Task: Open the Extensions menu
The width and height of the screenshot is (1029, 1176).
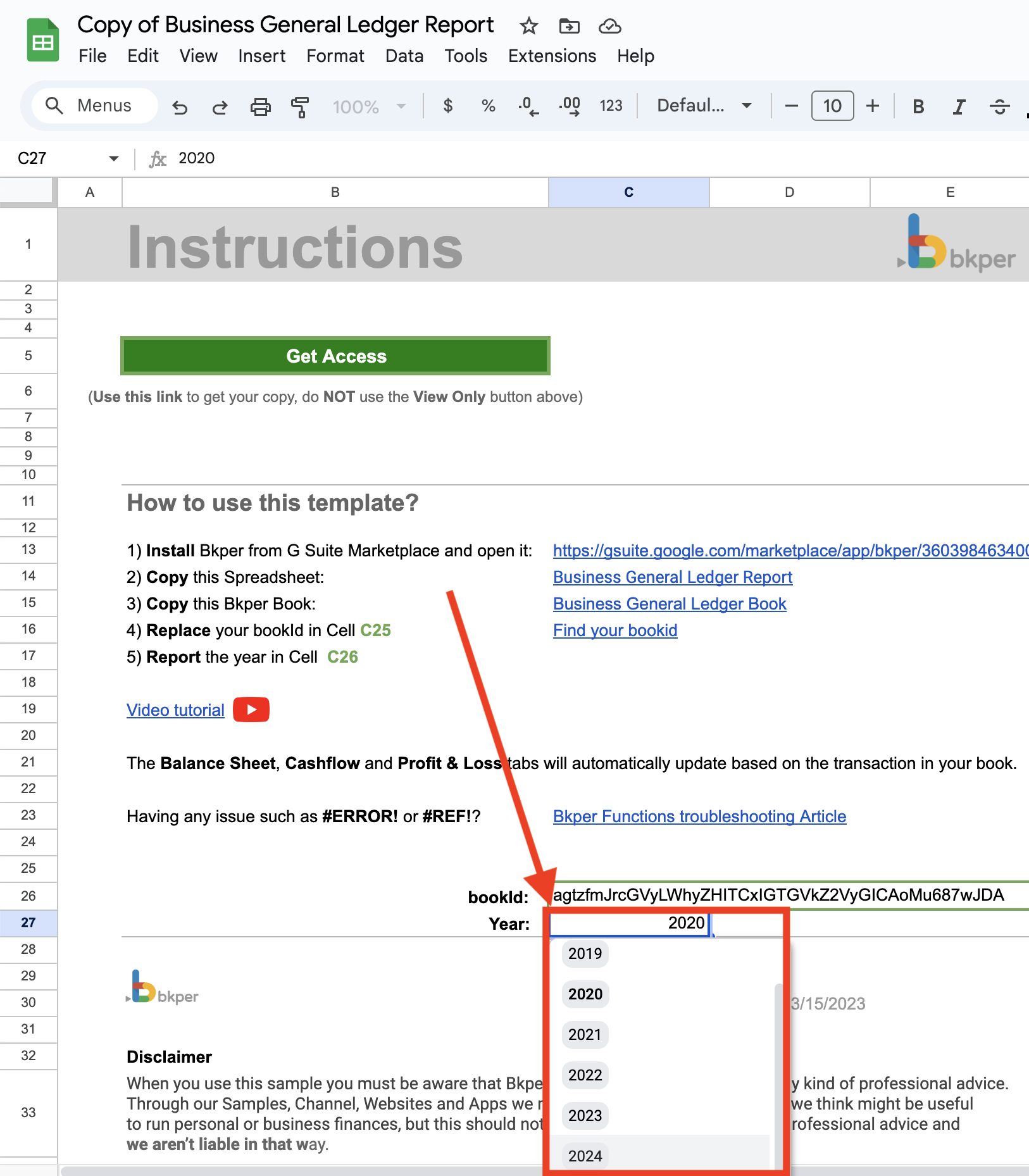Action: pyautogui.click(x=551, y=56)
